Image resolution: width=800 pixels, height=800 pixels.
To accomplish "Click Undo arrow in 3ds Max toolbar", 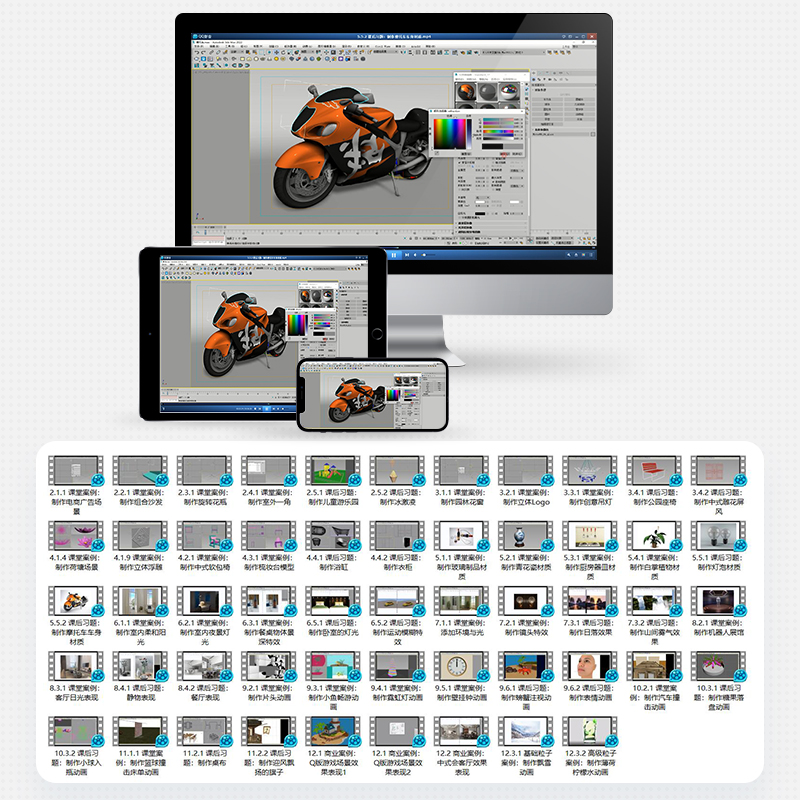I will (197, 53).
